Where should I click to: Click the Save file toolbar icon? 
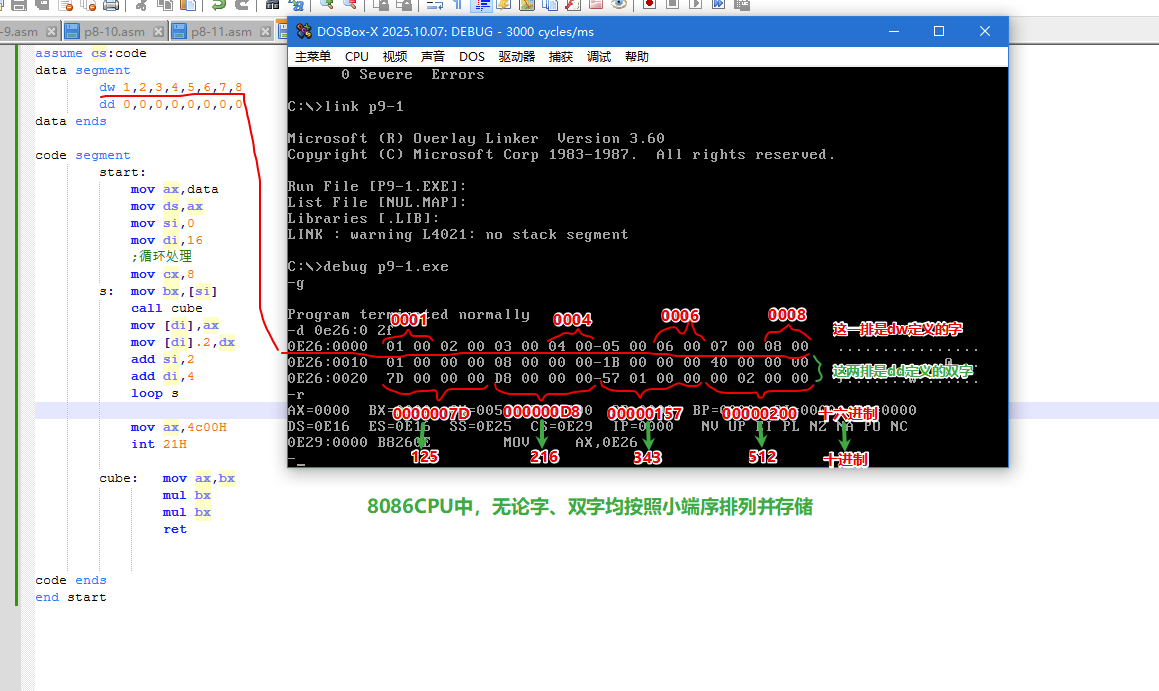pyautogui.click(x=19, y=4)
